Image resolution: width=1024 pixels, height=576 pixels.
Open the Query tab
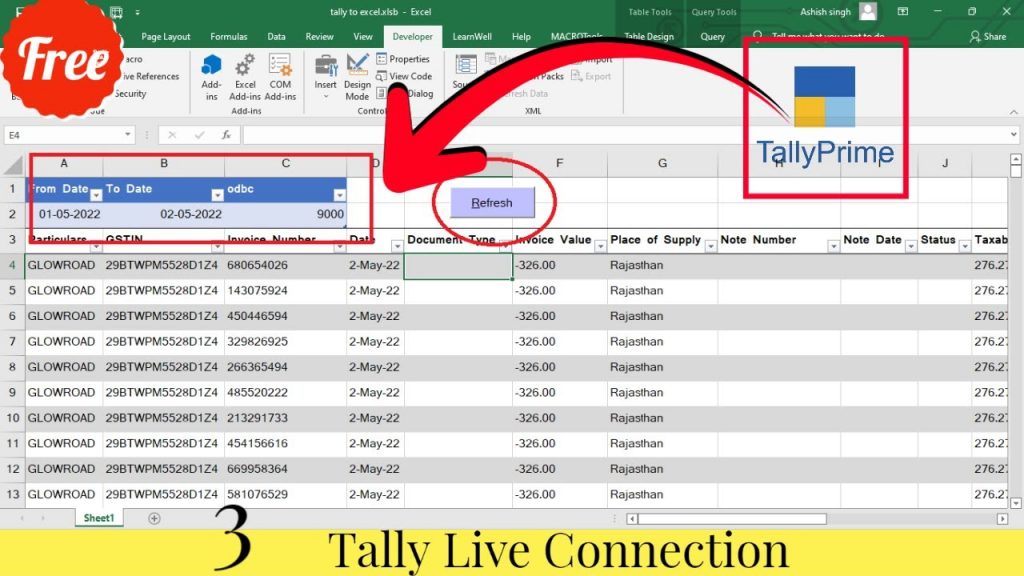tap(712, 37)
